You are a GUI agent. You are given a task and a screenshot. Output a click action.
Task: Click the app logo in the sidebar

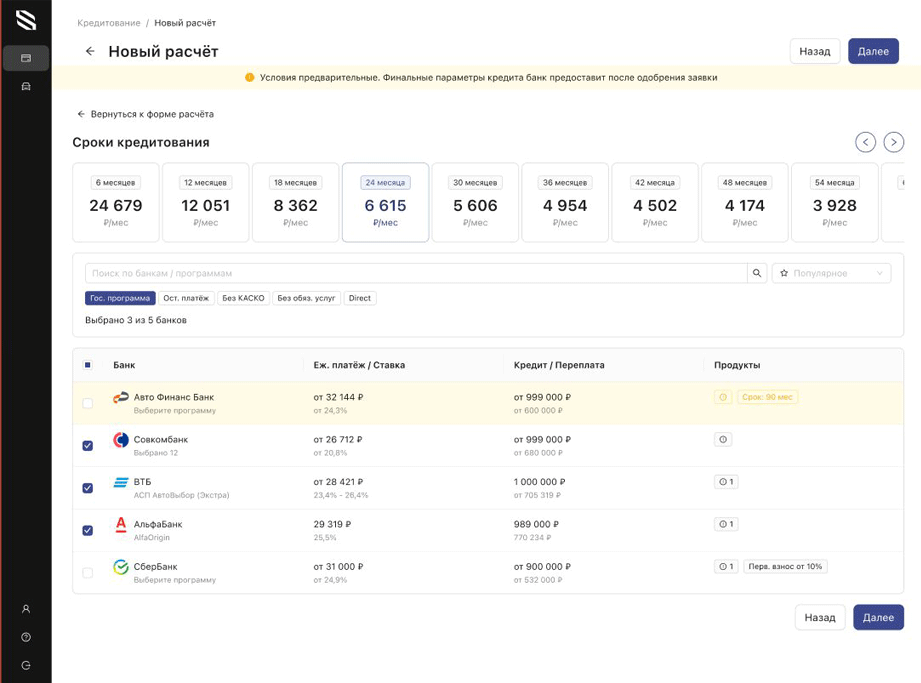pyautogui.click(x=26, y=20)
